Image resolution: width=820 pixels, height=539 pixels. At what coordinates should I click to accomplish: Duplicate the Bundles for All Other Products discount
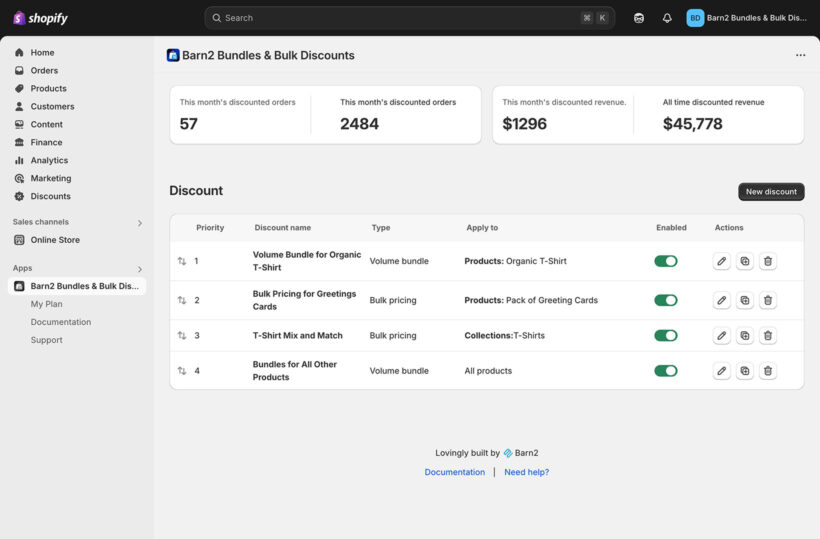click(745, 371)
